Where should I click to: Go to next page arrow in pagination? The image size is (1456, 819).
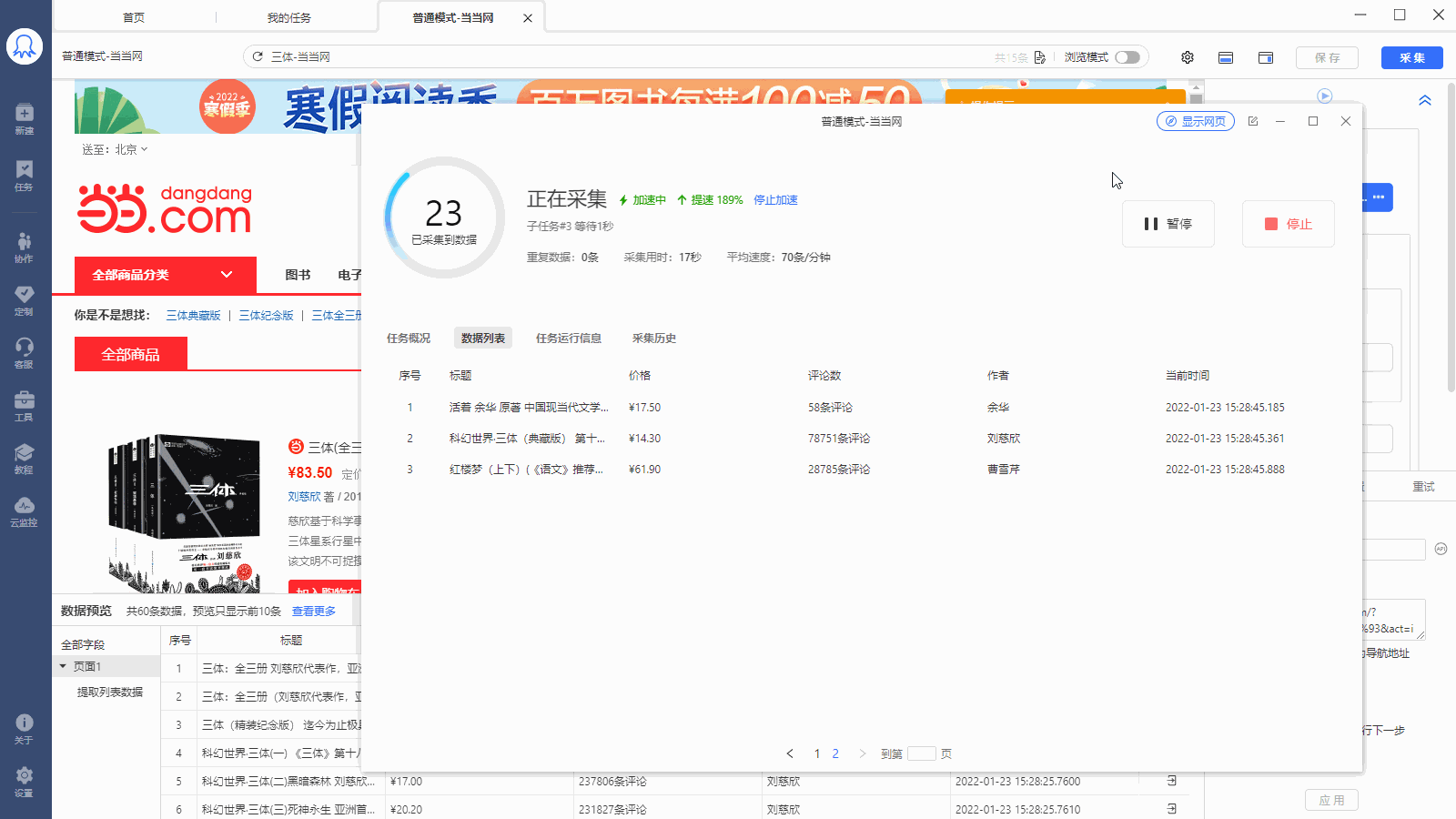863,753
